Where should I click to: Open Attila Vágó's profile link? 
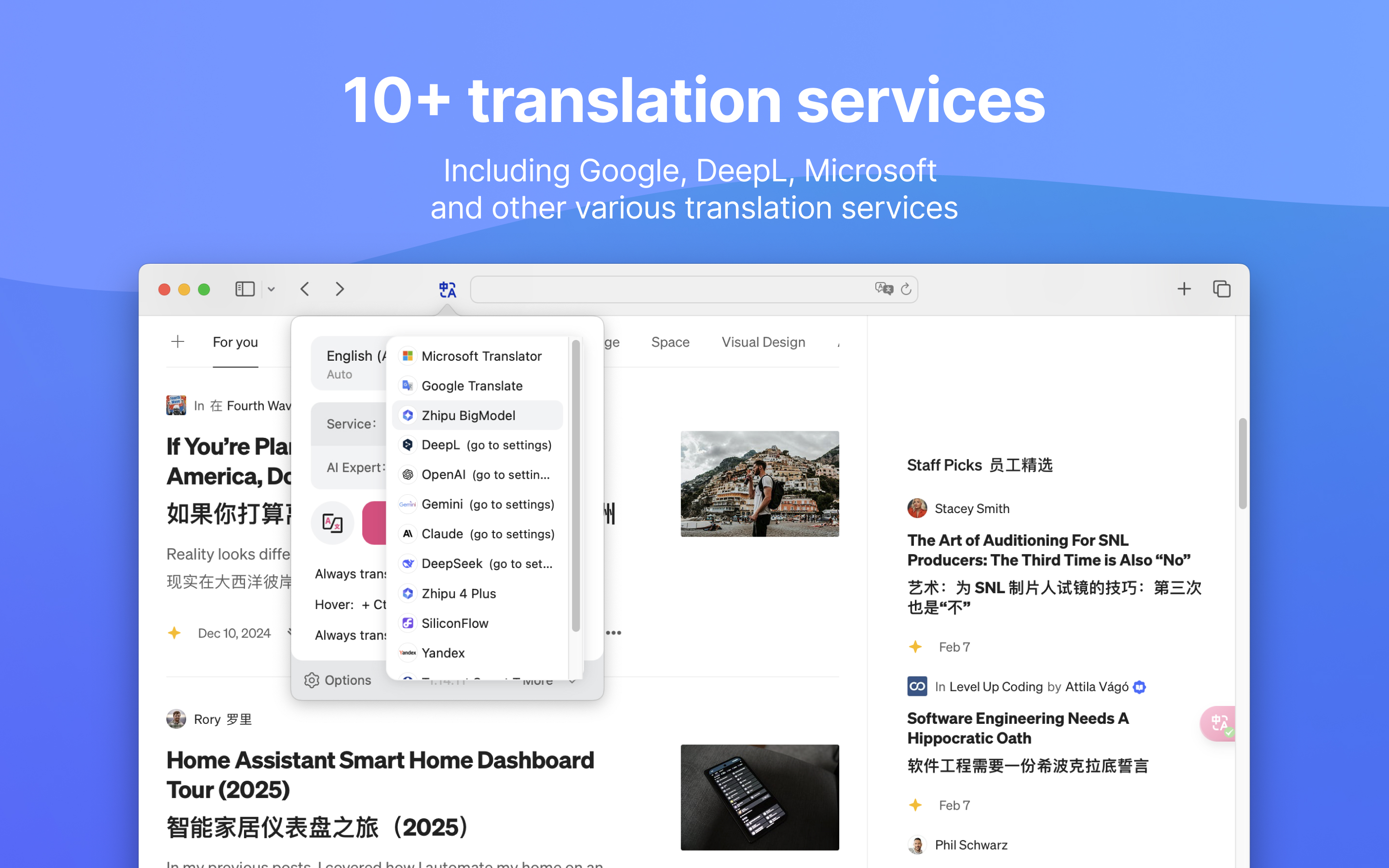tap(1097, 687)
